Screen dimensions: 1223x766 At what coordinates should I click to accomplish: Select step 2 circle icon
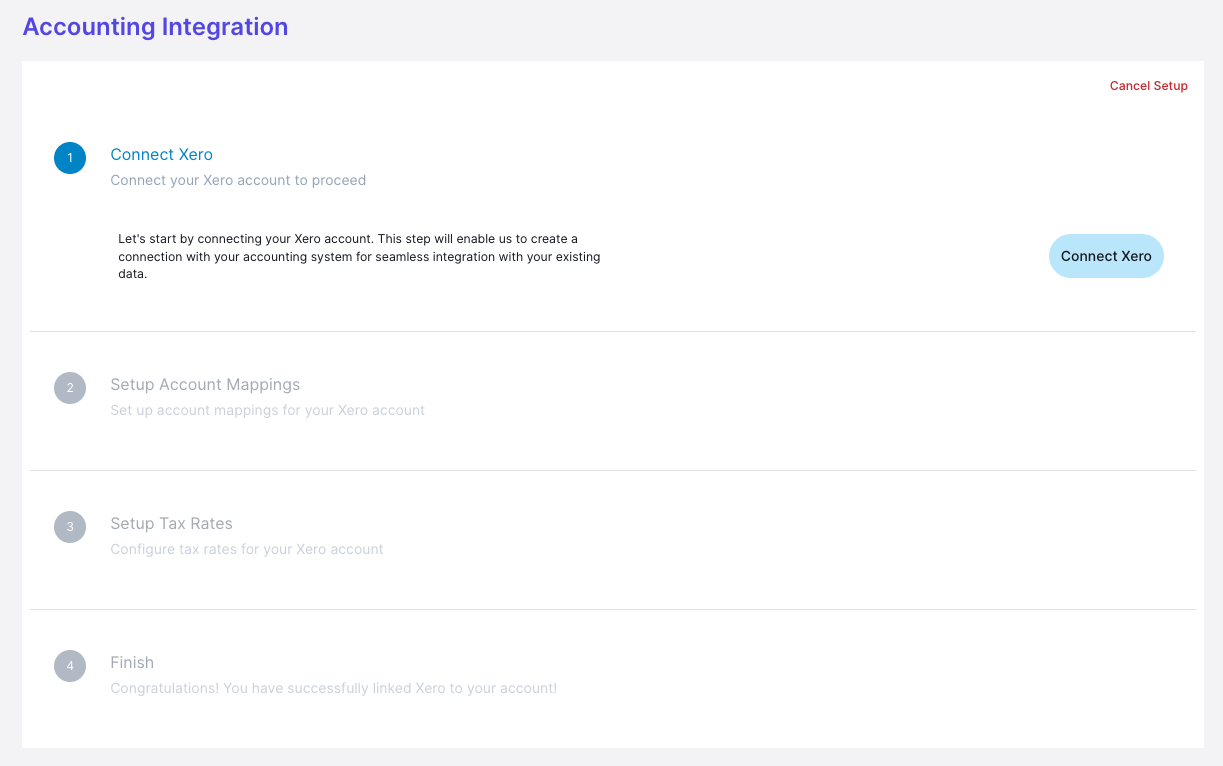tap(70, 388)
